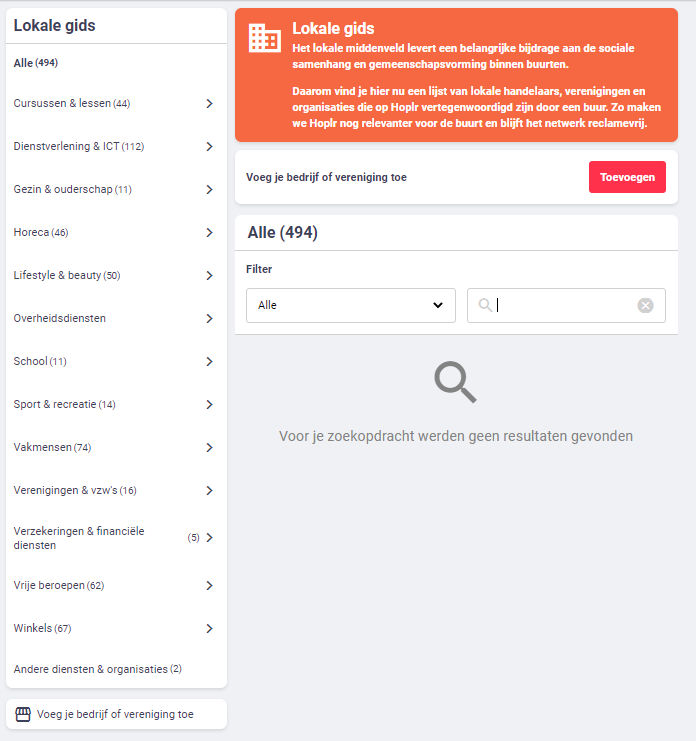The width and height of the screenshot is (696, 741).
Task: Click the shop icon in bottom card
Action: [23, 714]
